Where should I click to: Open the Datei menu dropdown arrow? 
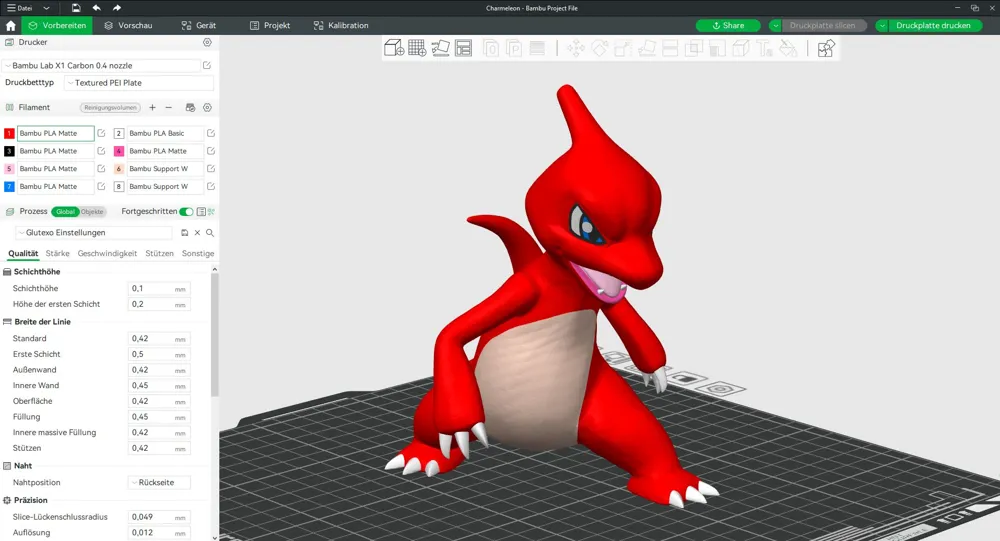click(47, 8)
